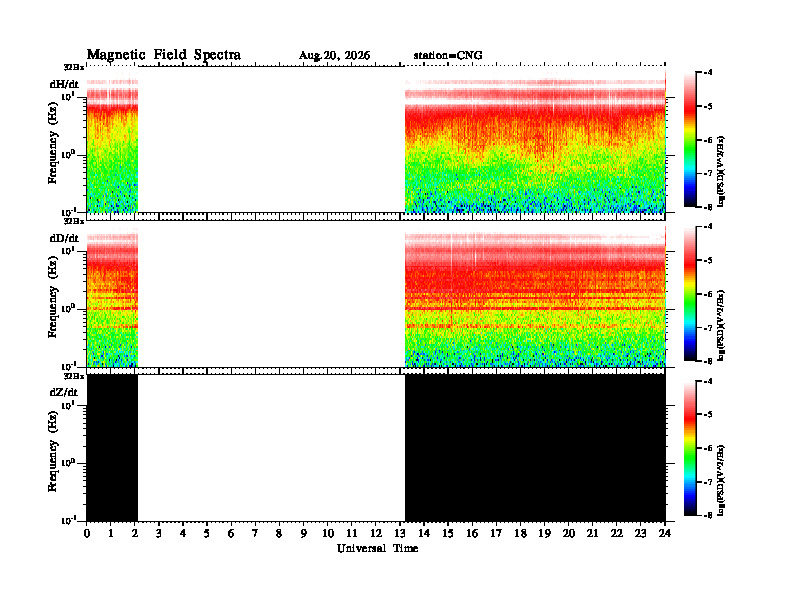Click the "-4" value on dH/dt colorbar
Viewport: 792px width, 612px height.
707,73
